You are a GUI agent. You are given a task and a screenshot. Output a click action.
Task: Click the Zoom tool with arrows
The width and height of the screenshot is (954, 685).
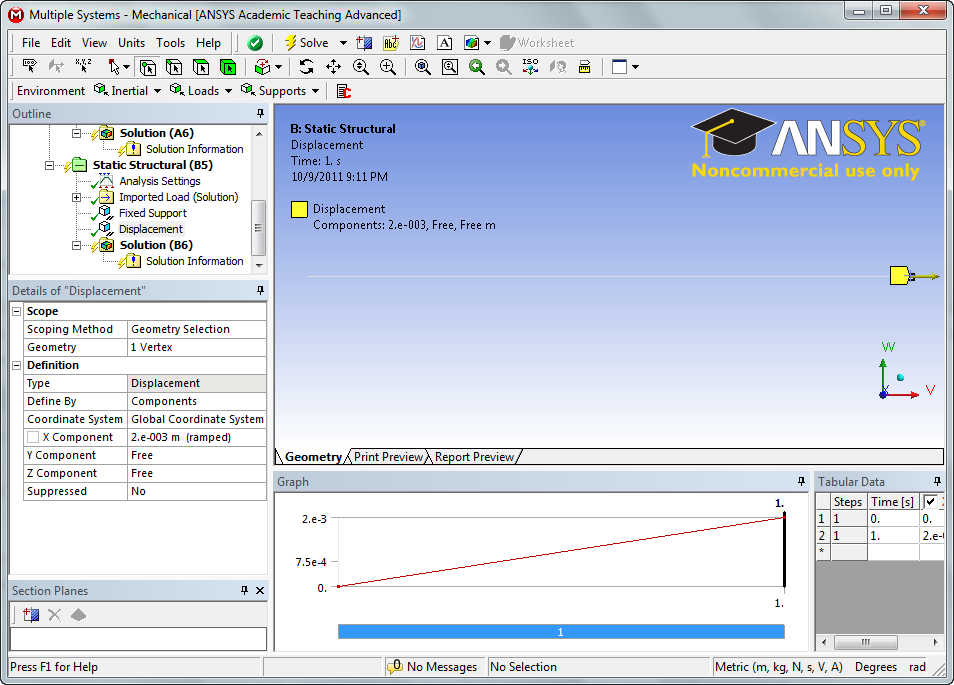coord(361,67)
